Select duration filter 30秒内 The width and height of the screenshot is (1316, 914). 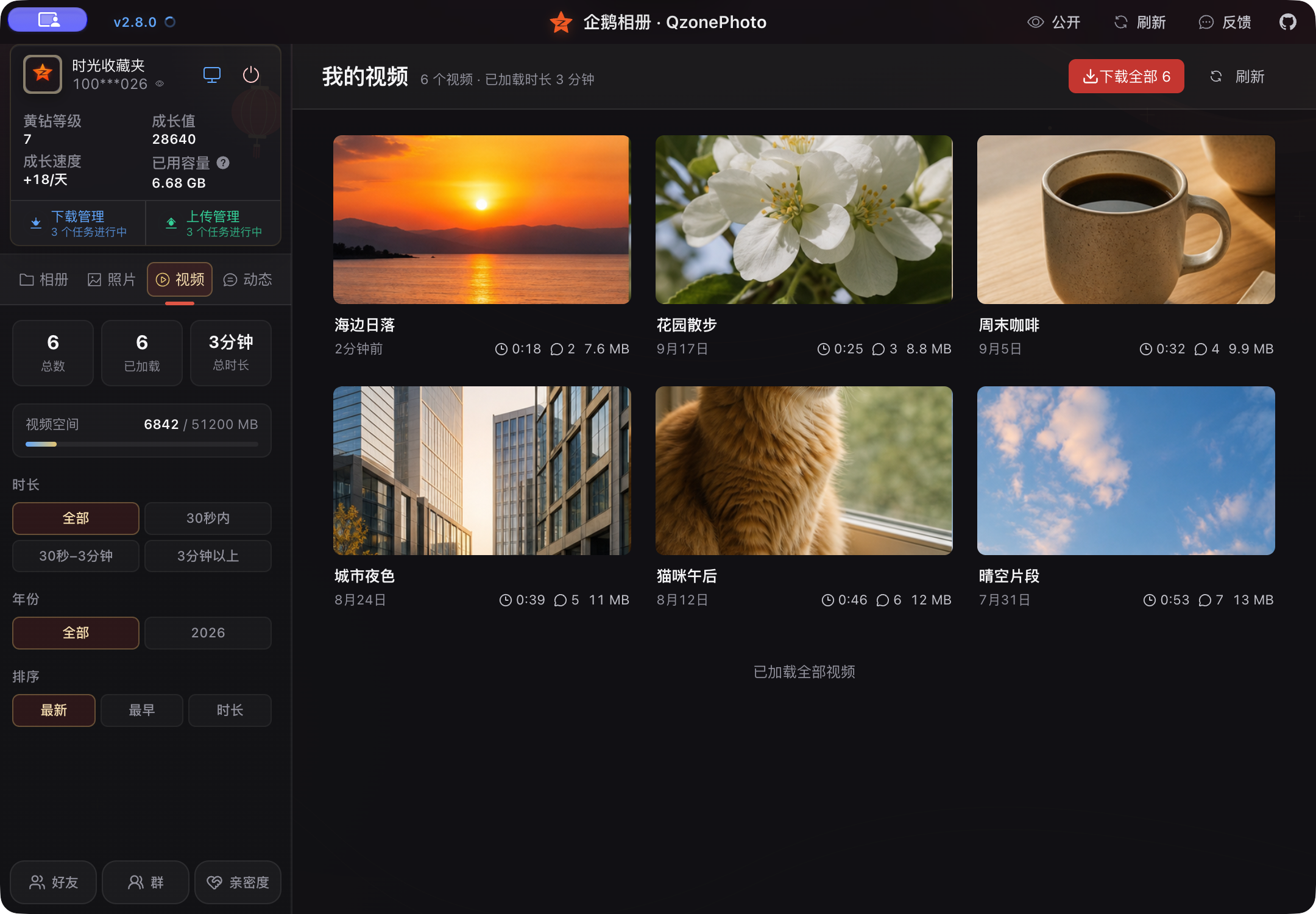[208, 519]
